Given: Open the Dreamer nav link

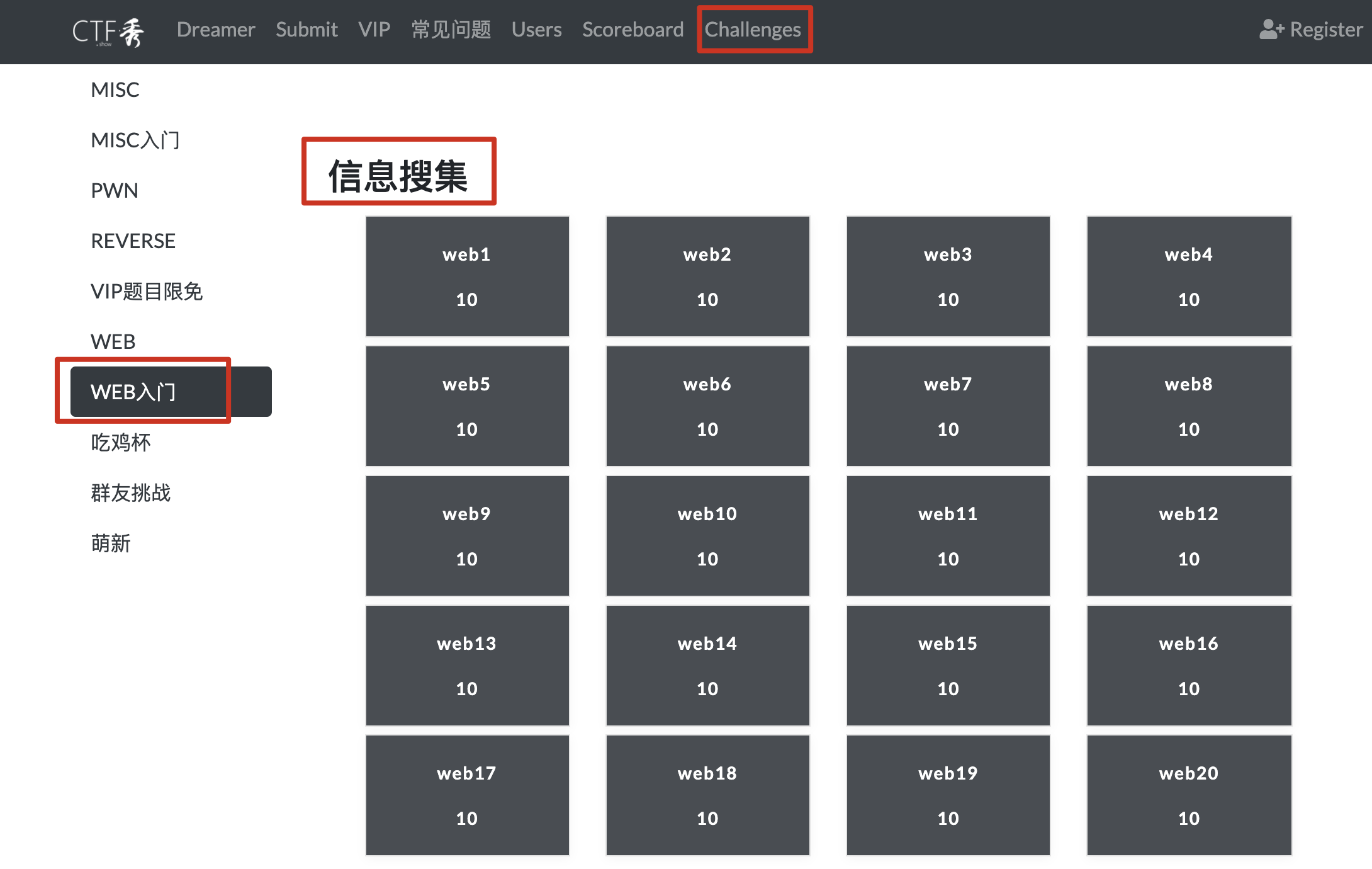Looking at the screenshot, I should pos(216,30).
